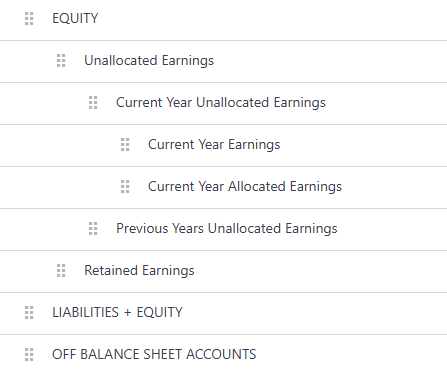Click the drag handle beside EQUITY
Image resolution: width=447 pixels, height=373 pixels.
coord(29,19)
